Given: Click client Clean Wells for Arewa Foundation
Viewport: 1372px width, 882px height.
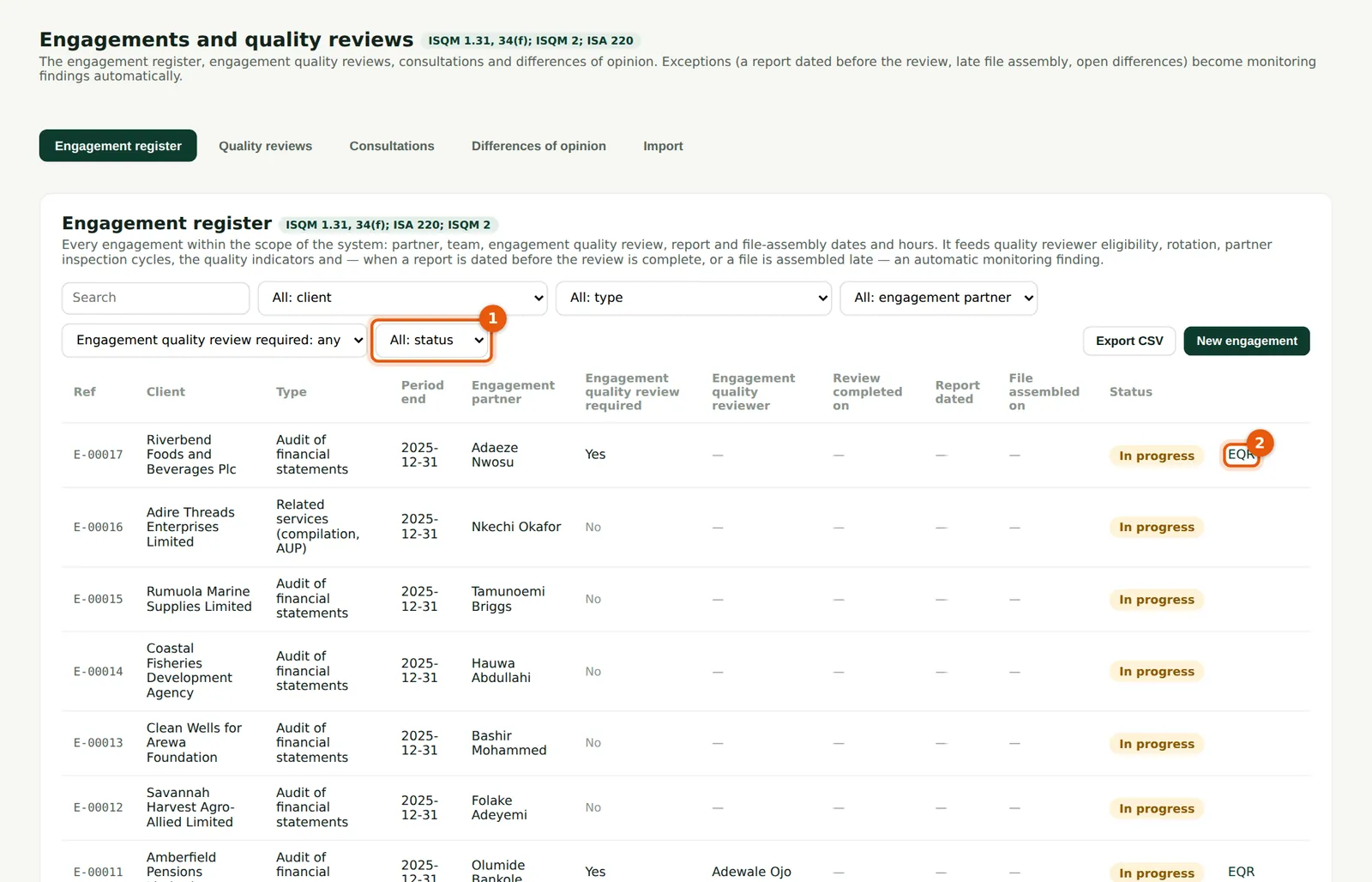Looking at the screenshot, I should pyautogui.click(x=194, y=743).
